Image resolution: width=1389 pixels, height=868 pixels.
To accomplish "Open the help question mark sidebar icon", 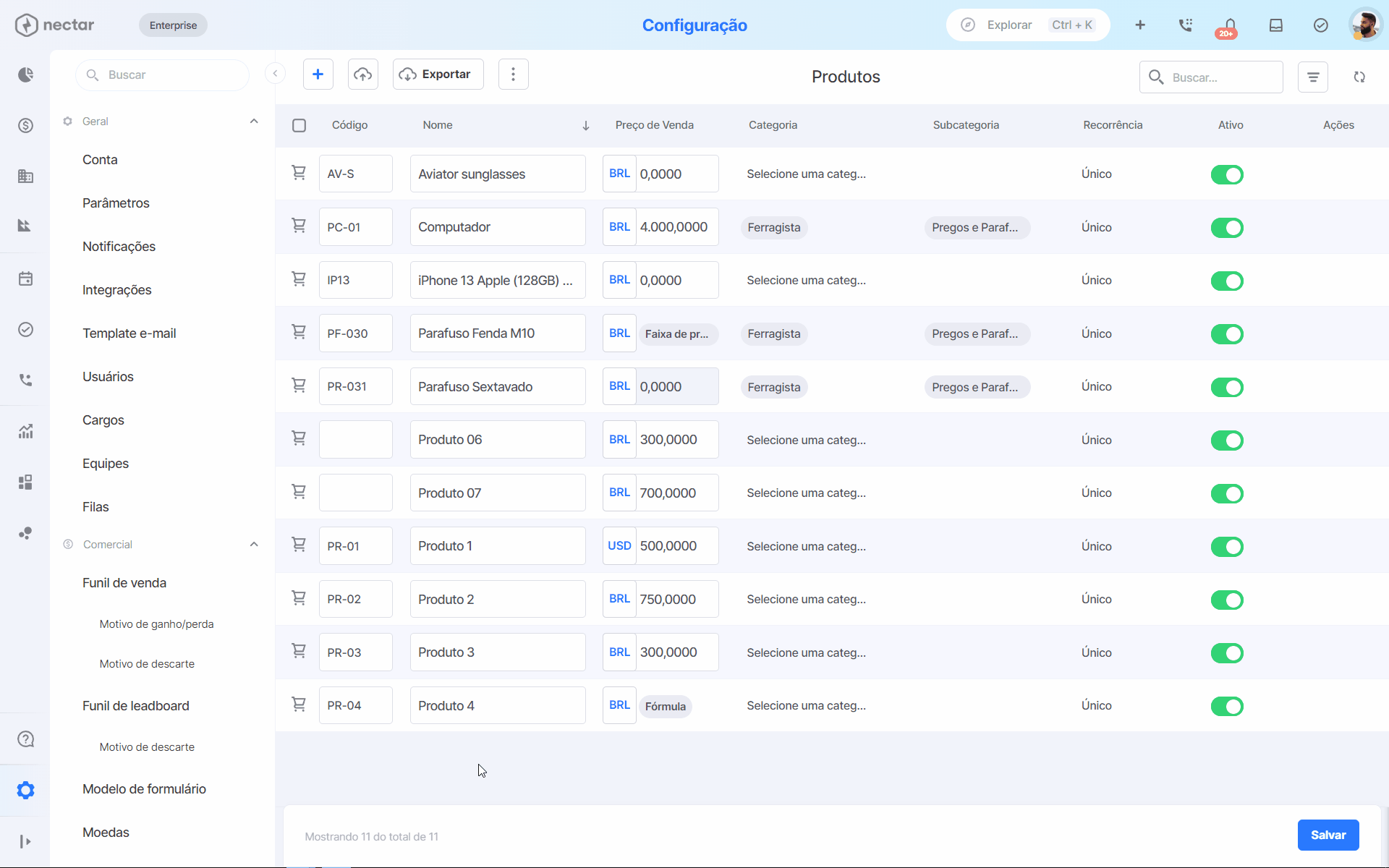I will click(25, 739).
